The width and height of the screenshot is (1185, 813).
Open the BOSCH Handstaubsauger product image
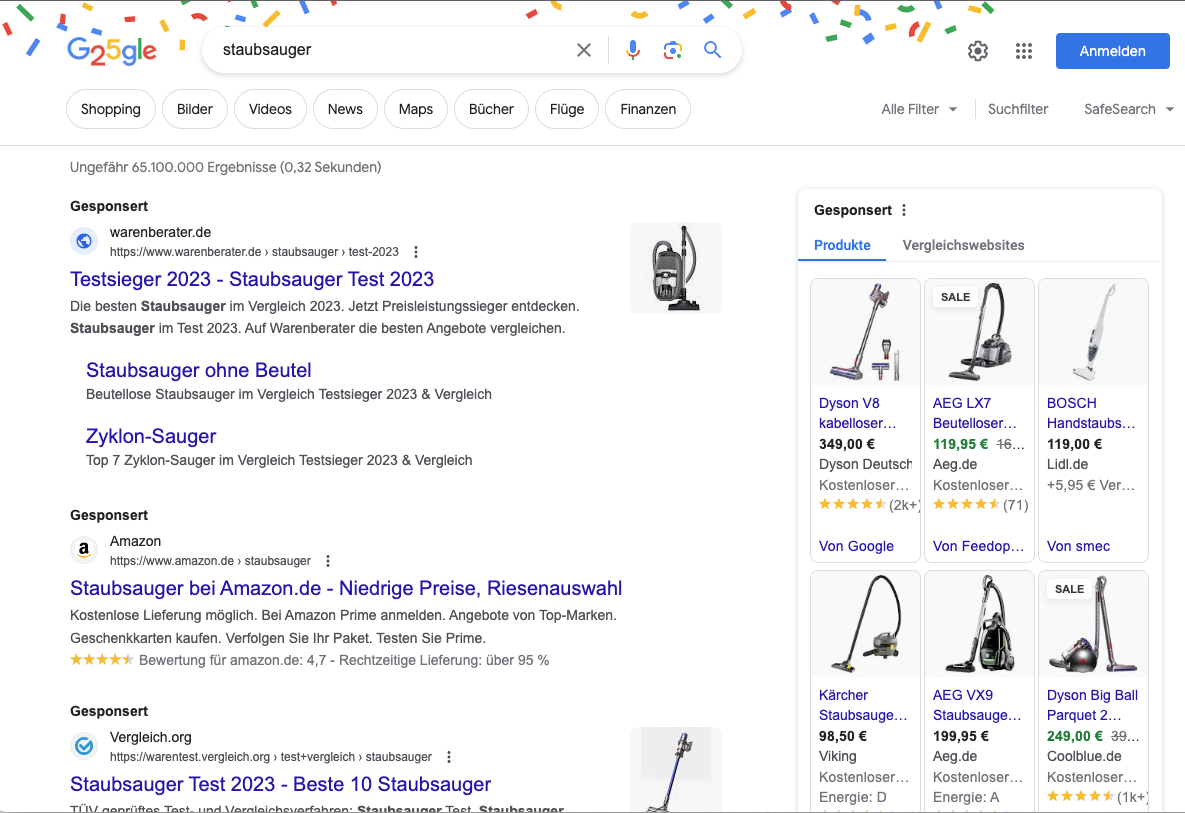click(x=1094, y=332)
